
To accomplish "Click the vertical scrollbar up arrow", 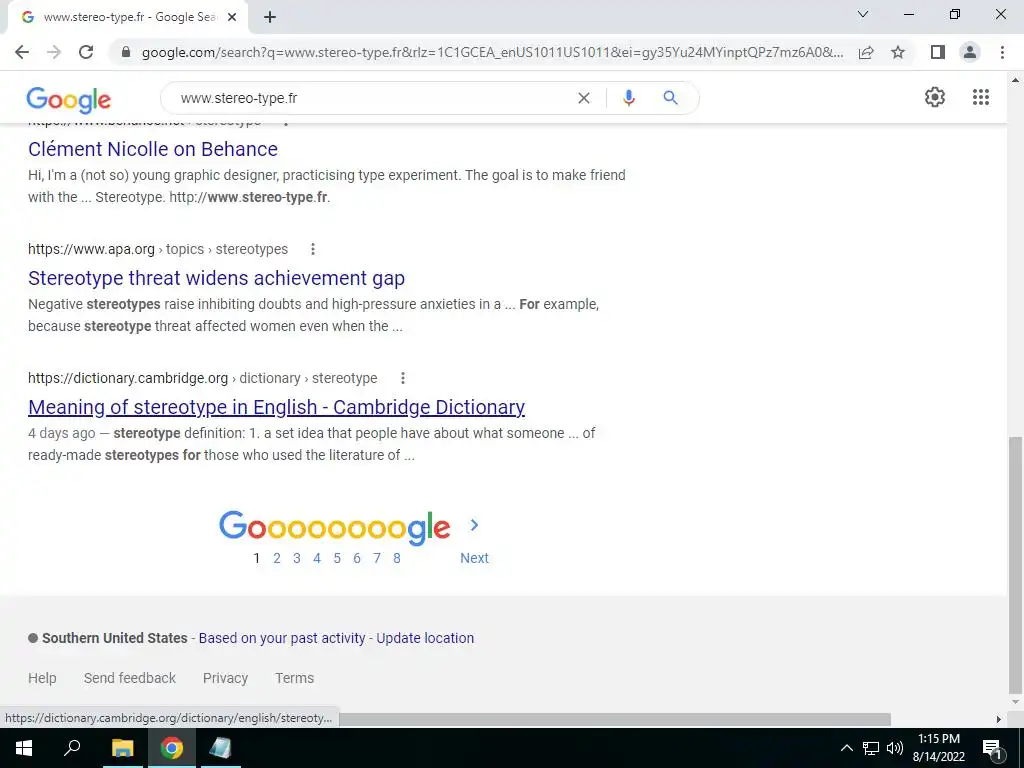I will tap(1016, 80).
